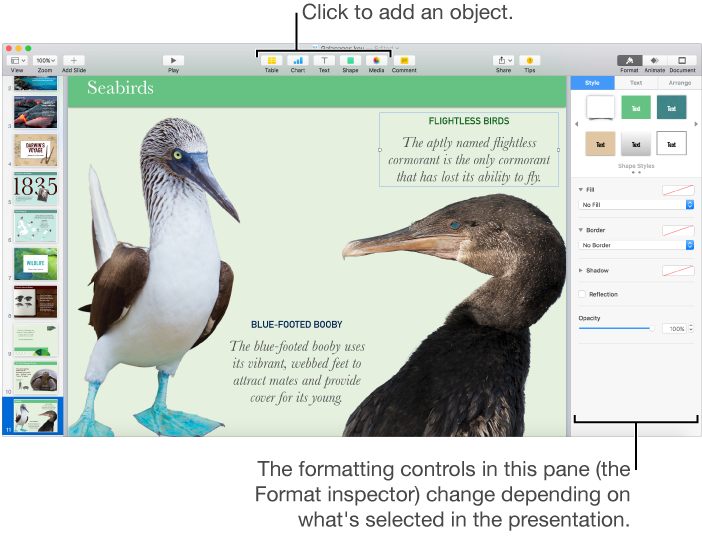Click the Add Slide plus icon
702x538 pixels.
click(74, 60)
